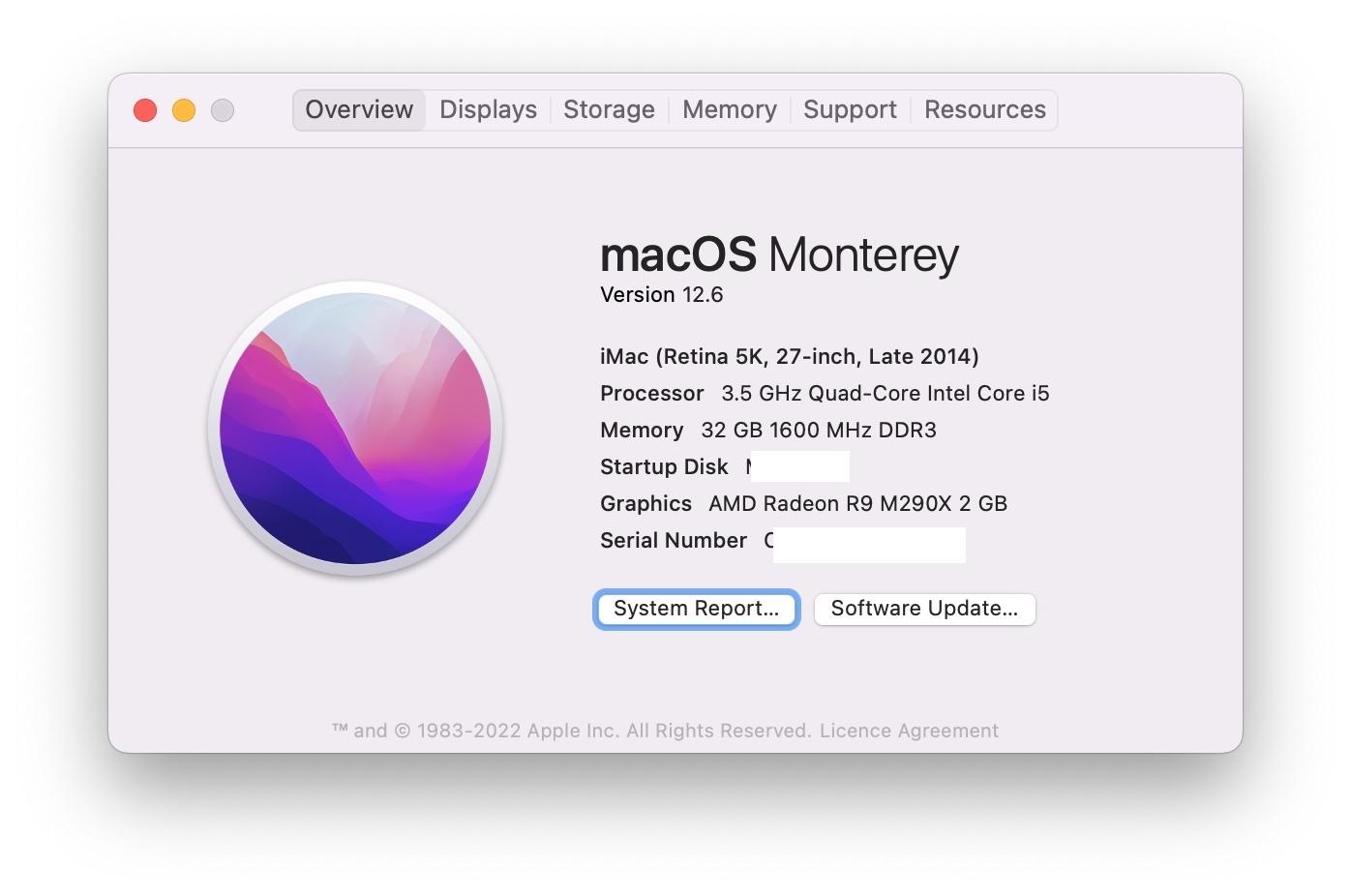
Task: Show the Support tab
Action: point(850,110)
